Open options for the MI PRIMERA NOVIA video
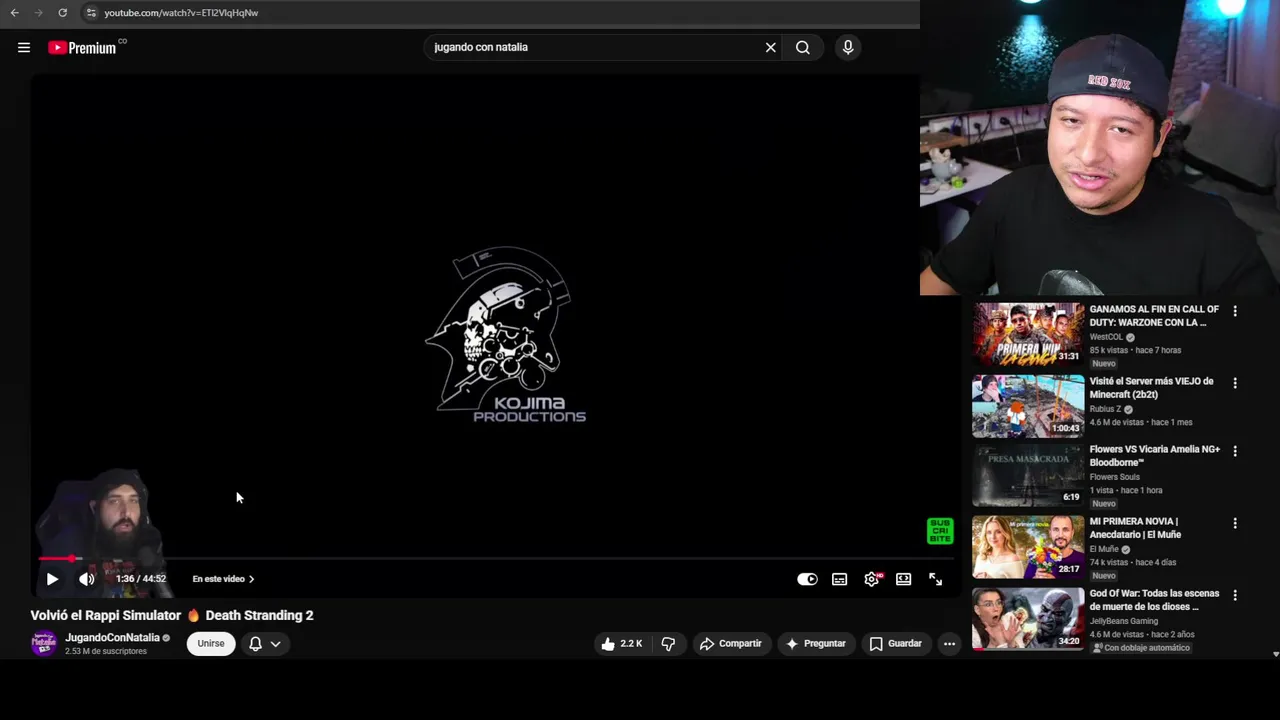This screenshot has height=720, width=1280. point(1235,523)
